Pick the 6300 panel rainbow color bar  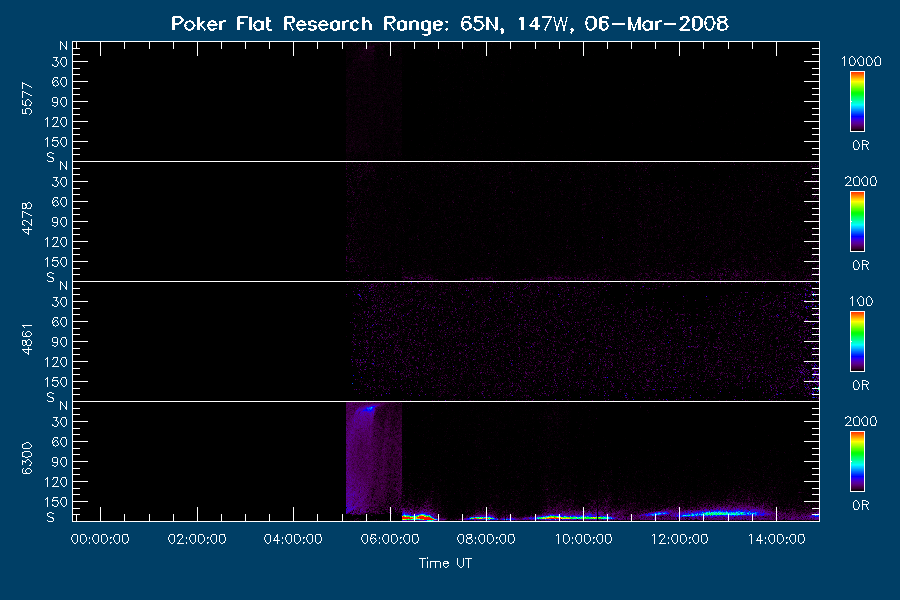click(858, 462)
